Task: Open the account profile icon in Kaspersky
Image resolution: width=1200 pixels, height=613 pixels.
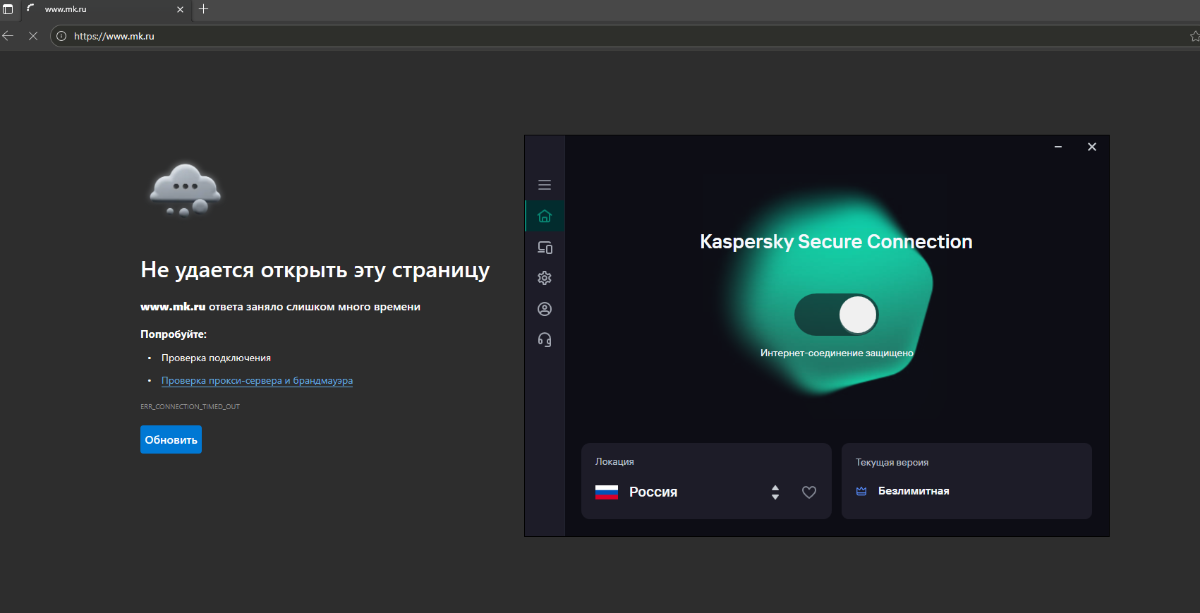Action: click(545, 309)
